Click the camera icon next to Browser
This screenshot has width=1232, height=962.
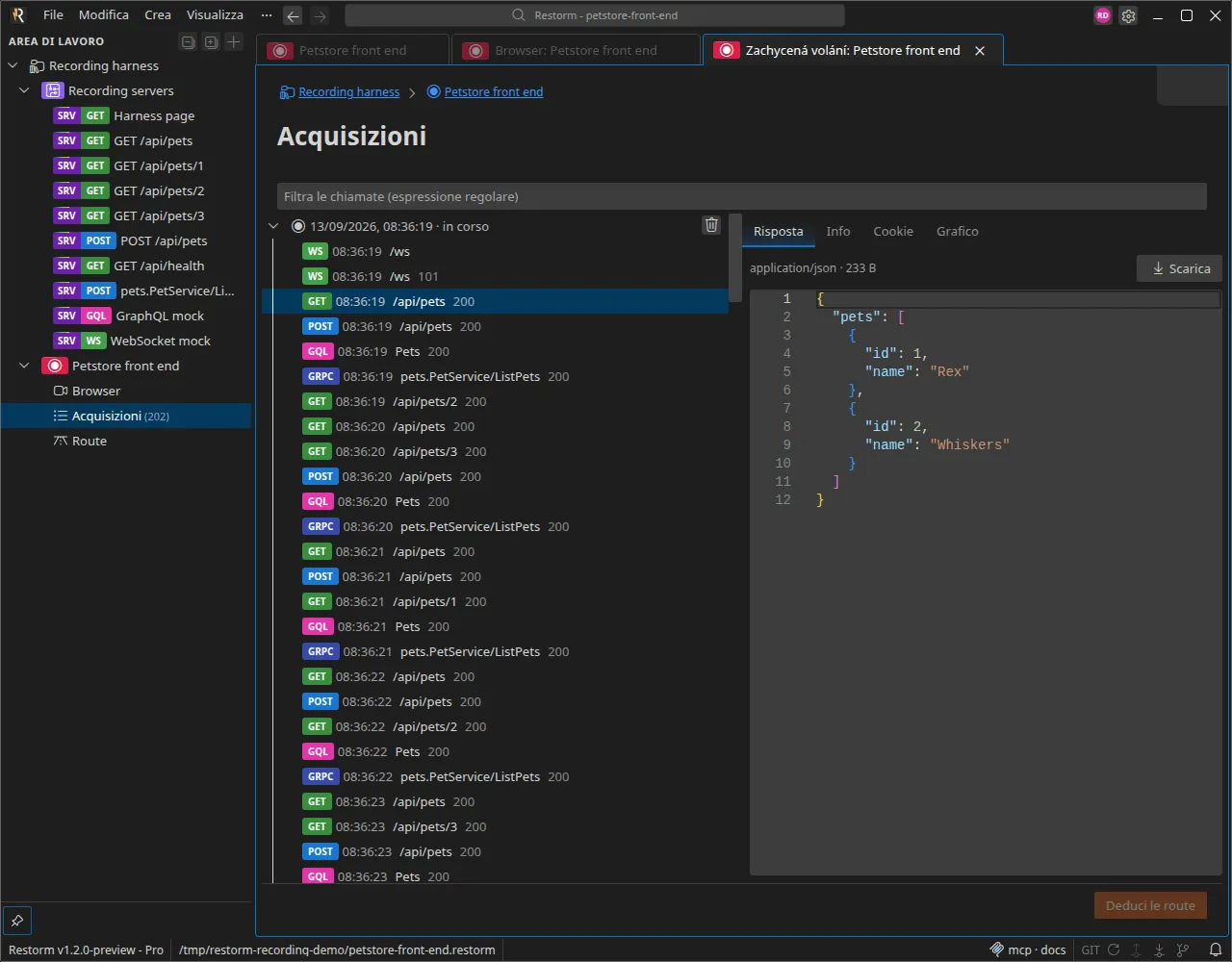[x=61, y=392]
